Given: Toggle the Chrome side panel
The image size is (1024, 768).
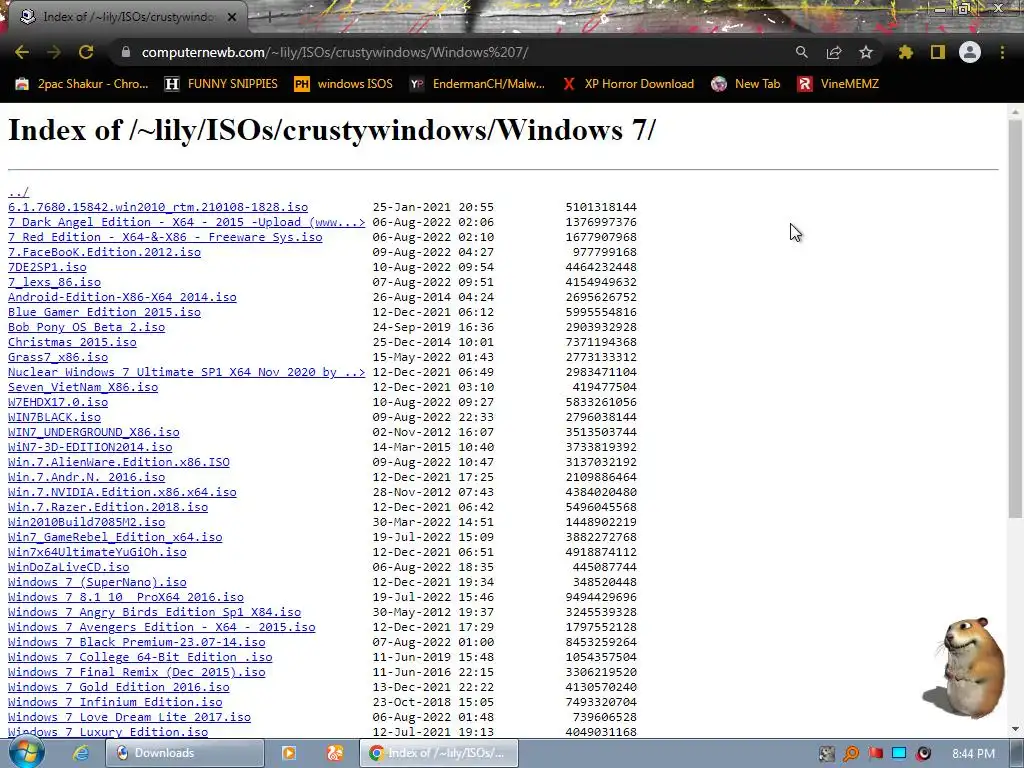Looking at the screenshot, I should click(938, 52).
